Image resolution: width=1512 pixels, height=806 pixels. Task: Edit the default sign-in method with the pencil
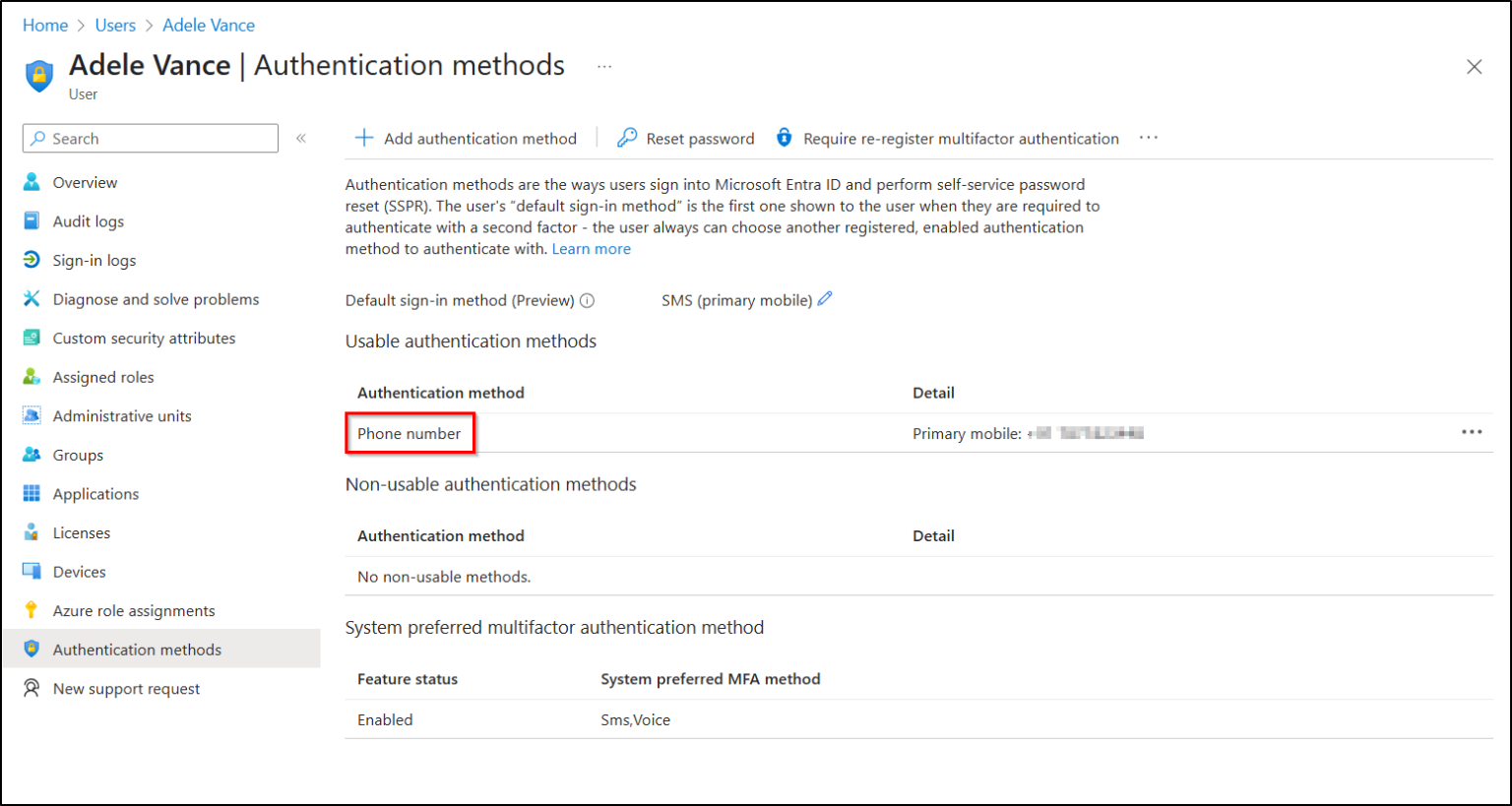[x=825, y=300]
